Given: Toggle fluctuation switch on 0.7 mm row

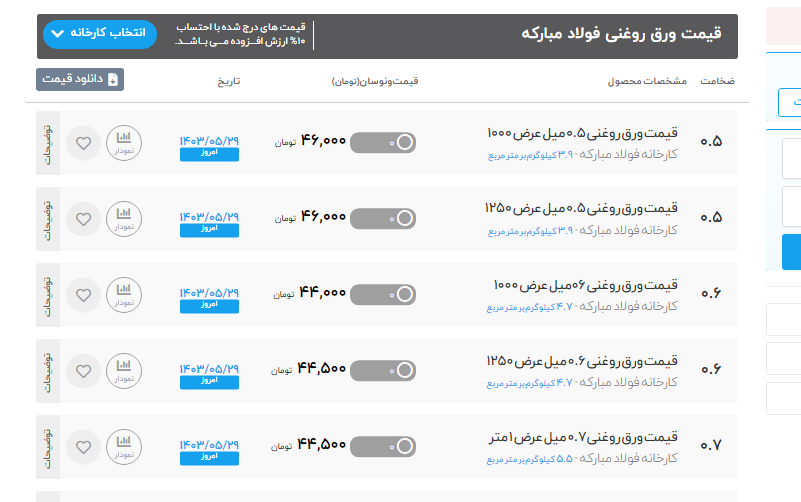Looking at the screenshot, I should pyautogui.click(x=383, y=445).
